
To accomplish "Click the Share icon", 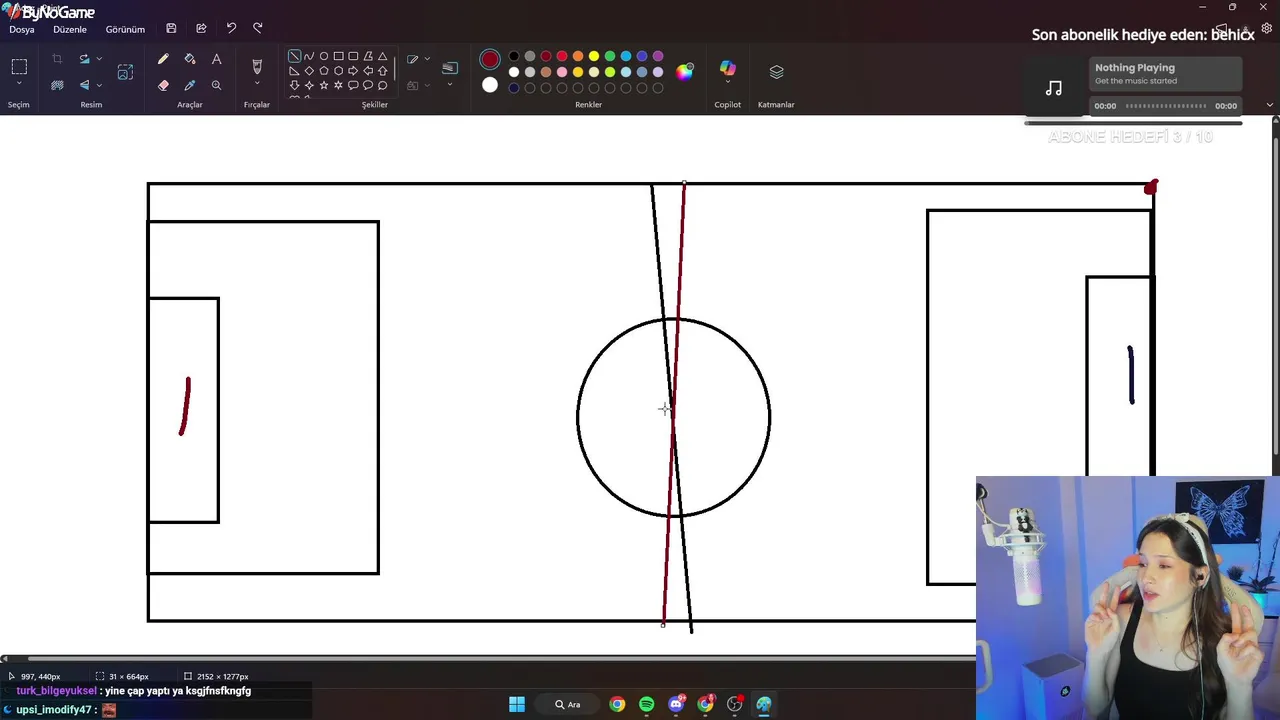I will [201, 29].
